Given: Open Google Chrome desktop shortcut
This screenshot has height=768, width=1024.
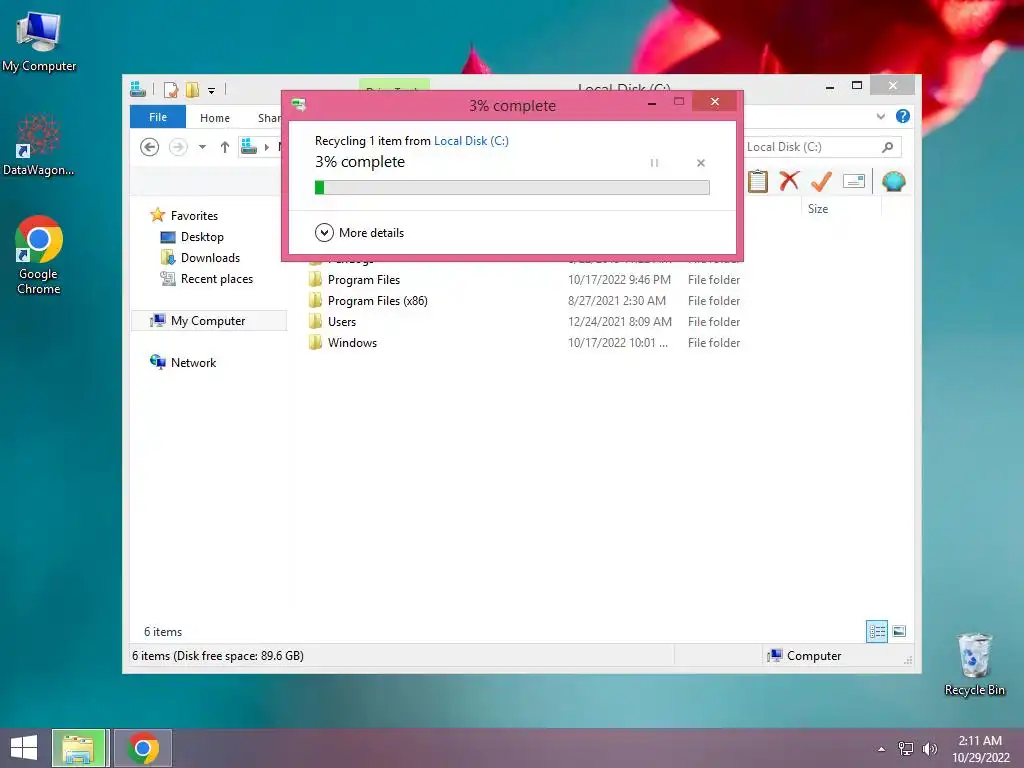Looking at the screenshot, I should click(39, 255).
